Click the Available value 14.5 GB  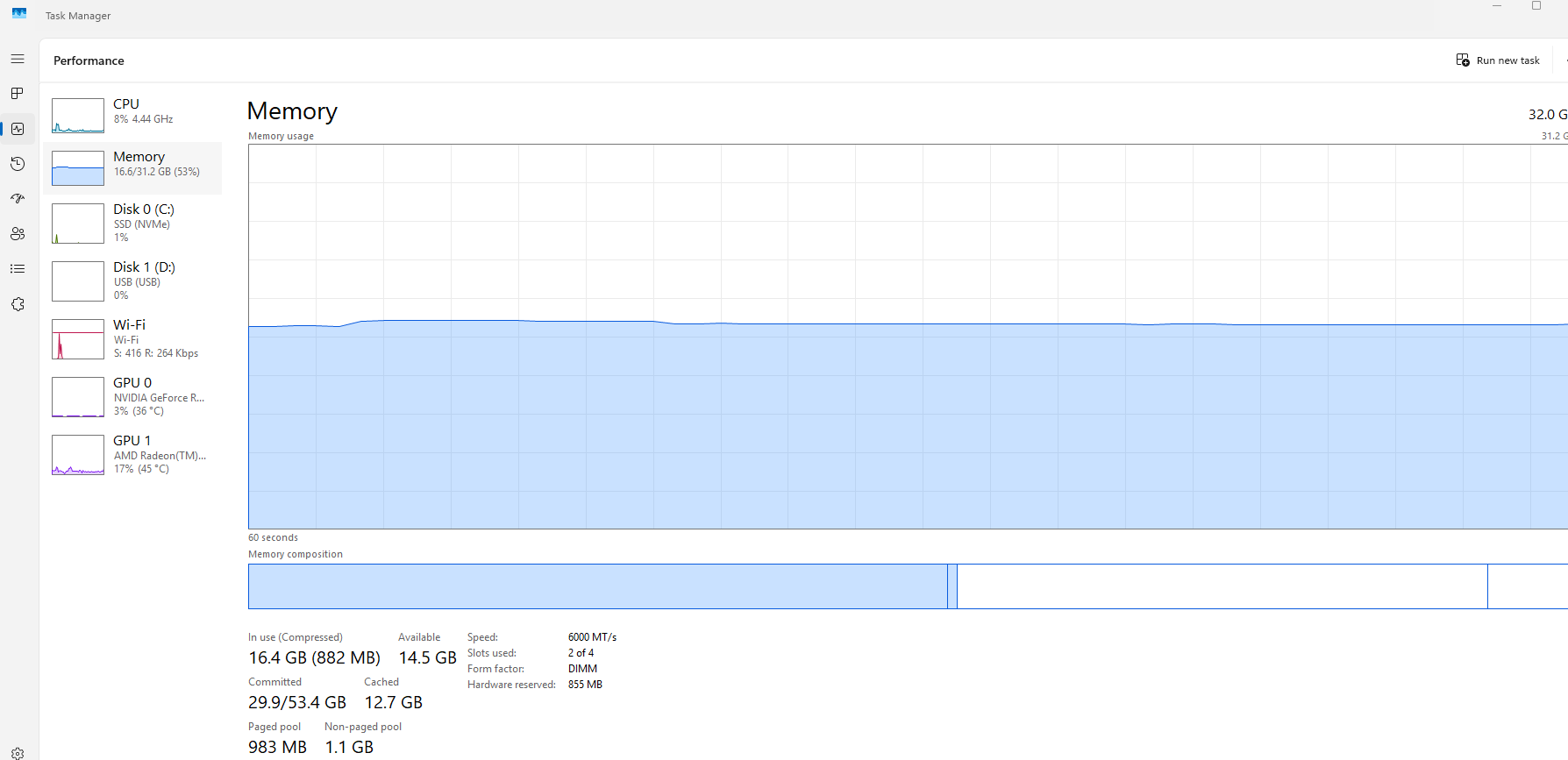coord(427,657)
